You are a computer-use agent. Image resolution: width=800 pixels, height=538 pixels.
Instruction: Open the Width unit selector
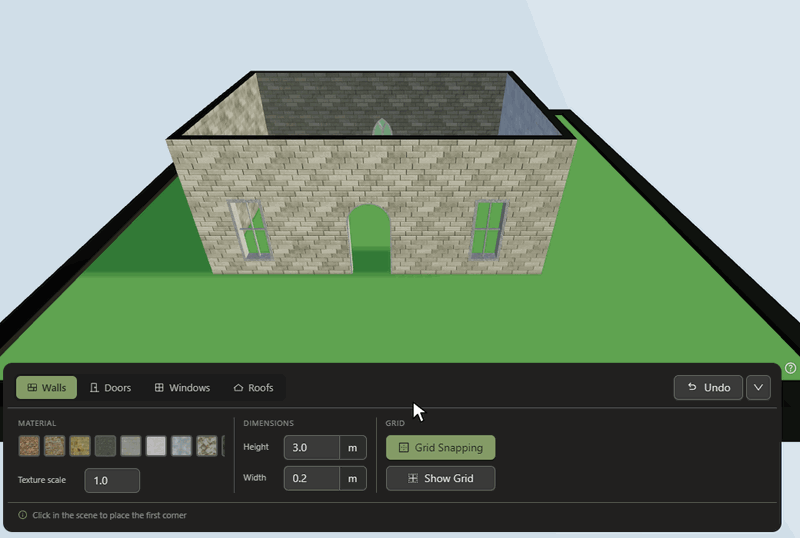[x=353, y=478]
